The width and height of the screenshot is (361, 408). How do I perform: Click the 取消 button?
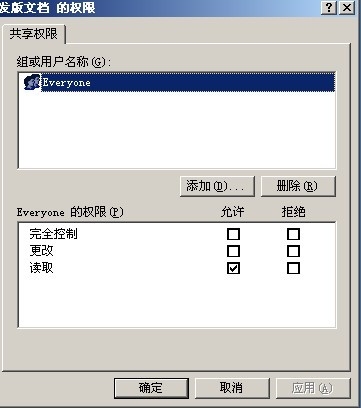232,388
